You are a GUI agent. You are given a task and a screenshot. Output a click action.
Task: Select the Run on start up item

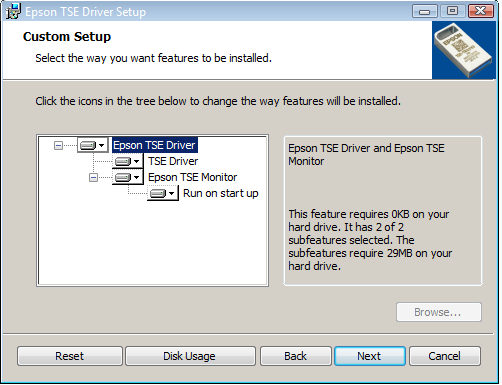[221, 193]
